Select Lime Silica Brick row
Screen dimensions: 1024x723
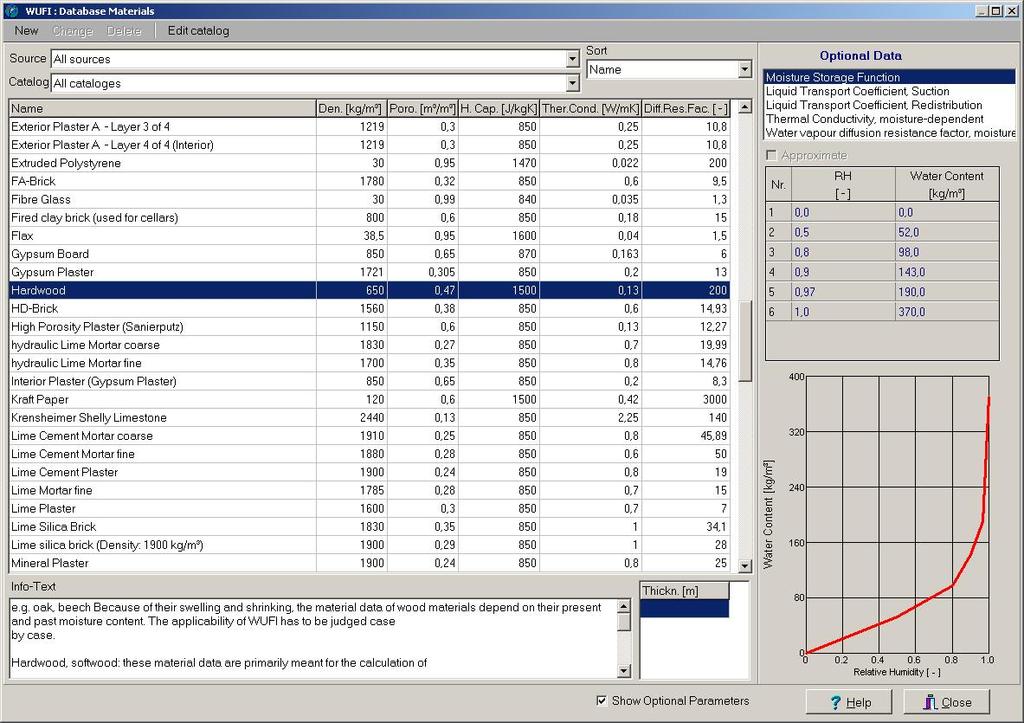point(370,527)
